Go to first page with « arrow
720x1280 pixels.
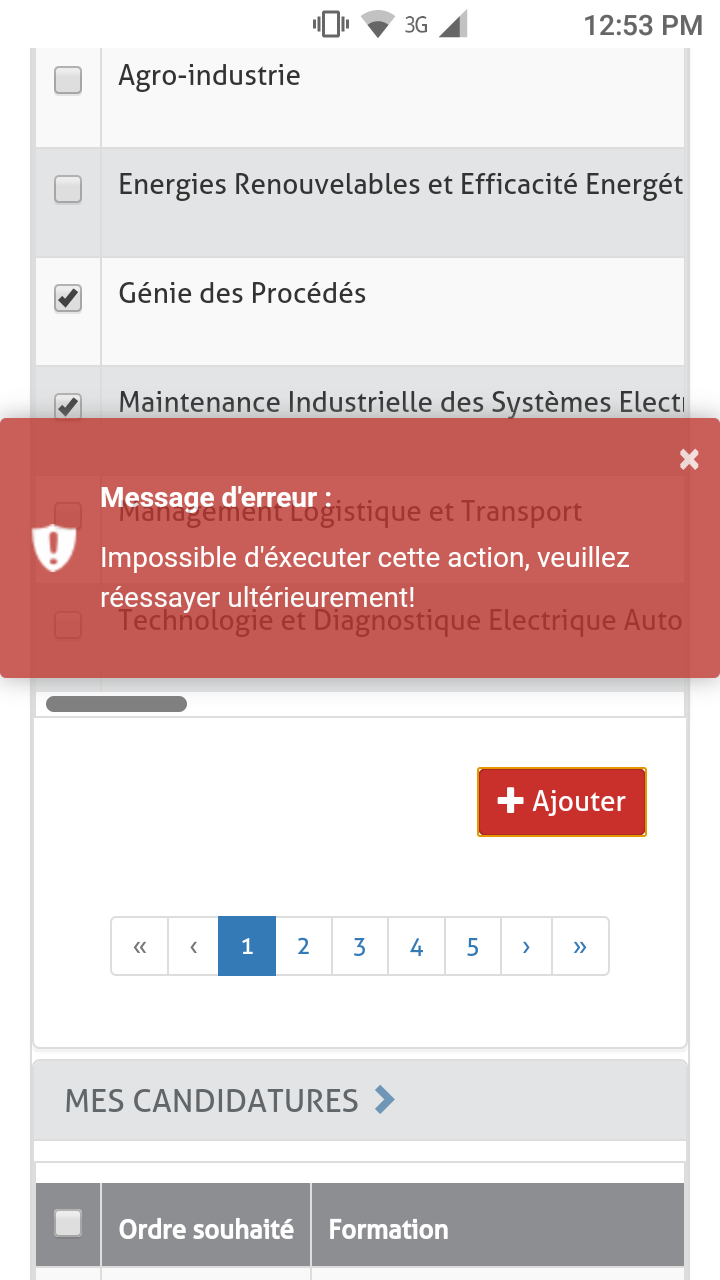pos(140,946)
